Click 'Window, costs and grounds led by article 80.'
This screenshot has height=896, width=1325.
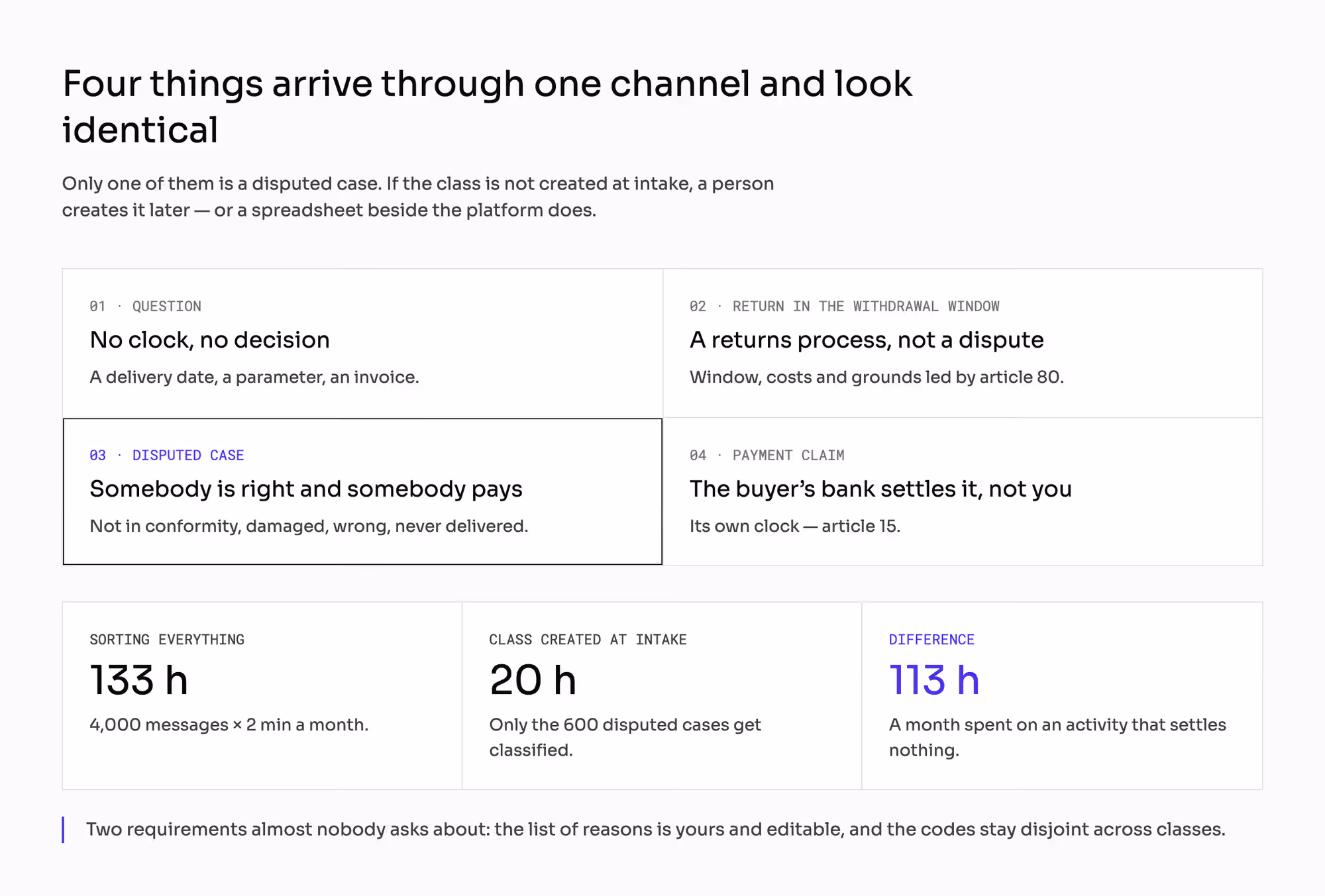(876, 377)
